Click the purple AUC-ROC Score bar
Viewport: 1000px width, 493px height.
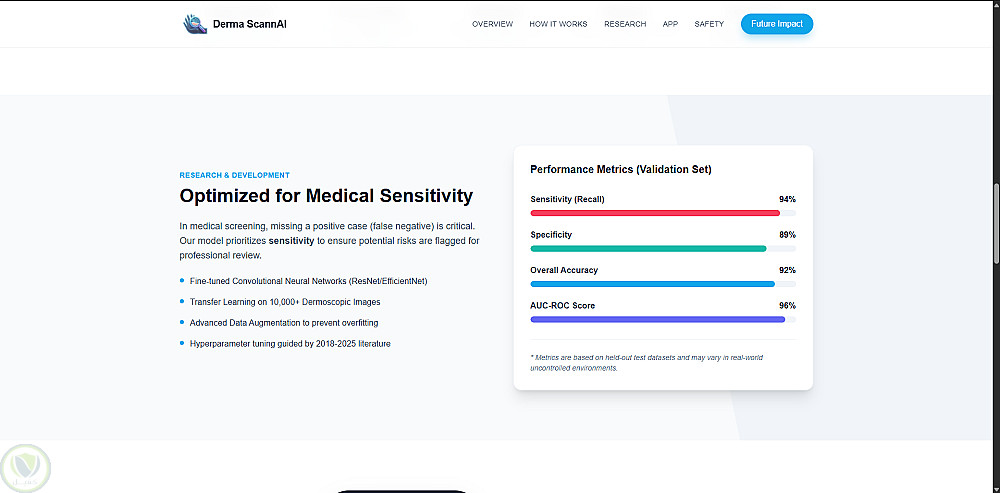pos(657,319)
